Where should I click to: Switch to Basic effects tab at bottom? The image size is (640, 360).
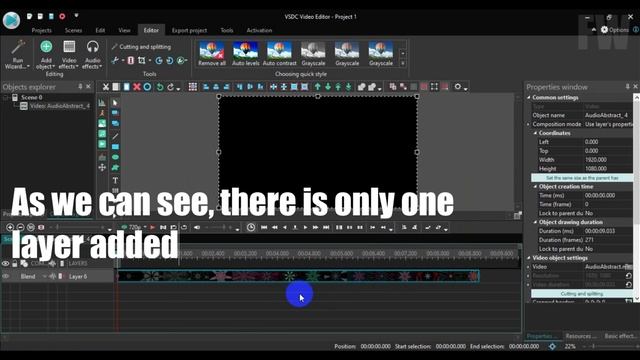pyautogui.click(x=620, y=336)
